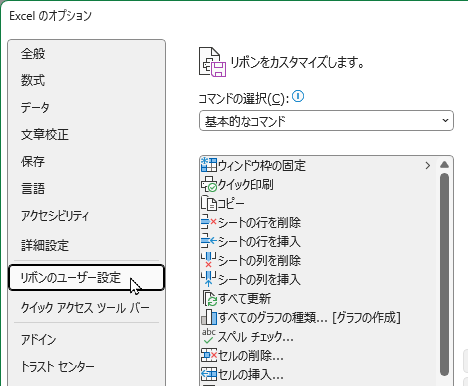Click the セルの挿入 icon
The width and height of the screenshot is (468, 386).
tap(209, 374)
